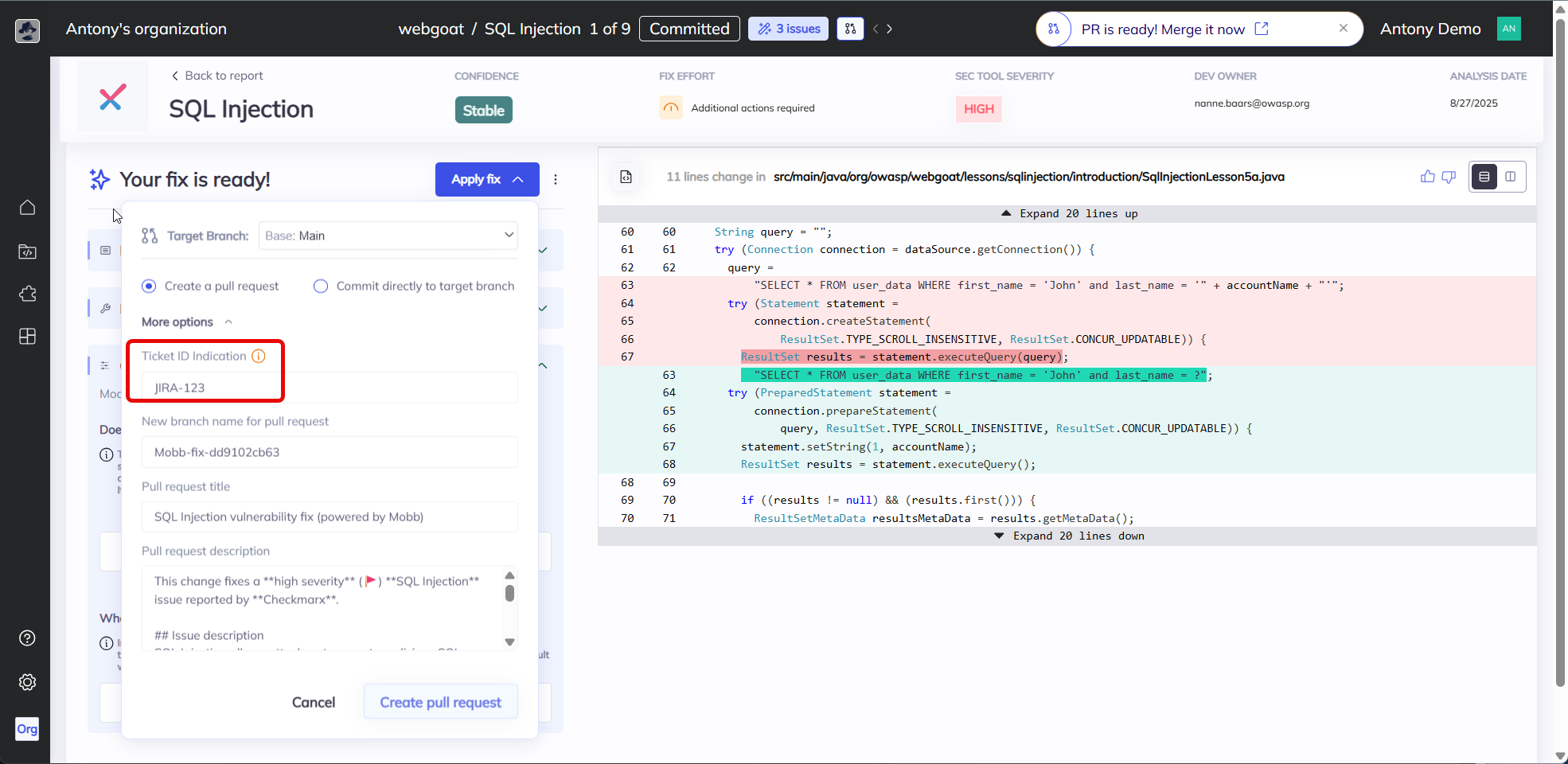This screenshot has height=764, width=1568.
Task: Open the Target Branch dropdown
Action: [x=388, y=236]
